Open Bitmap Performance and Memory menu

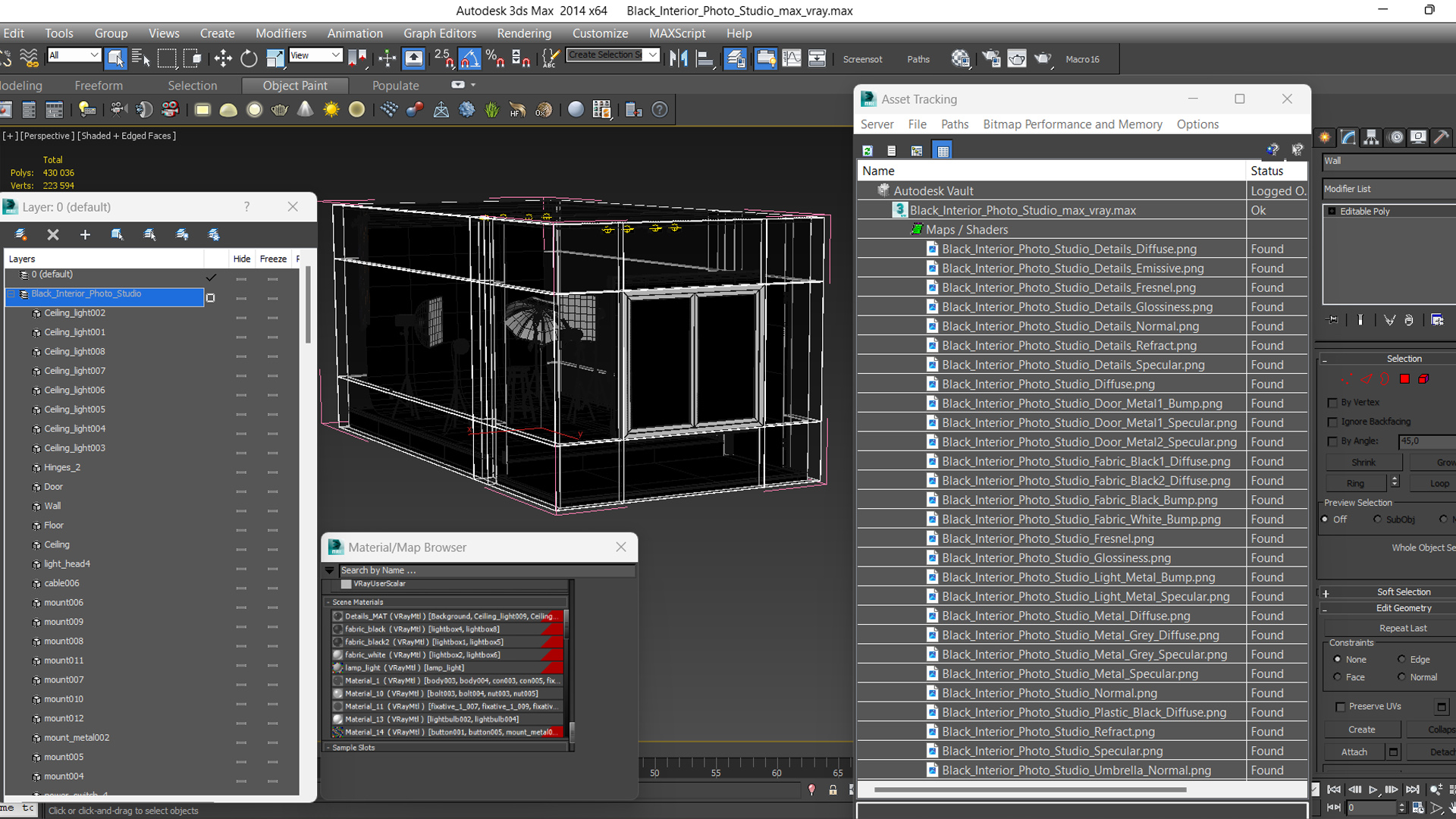pos(1072,124)
